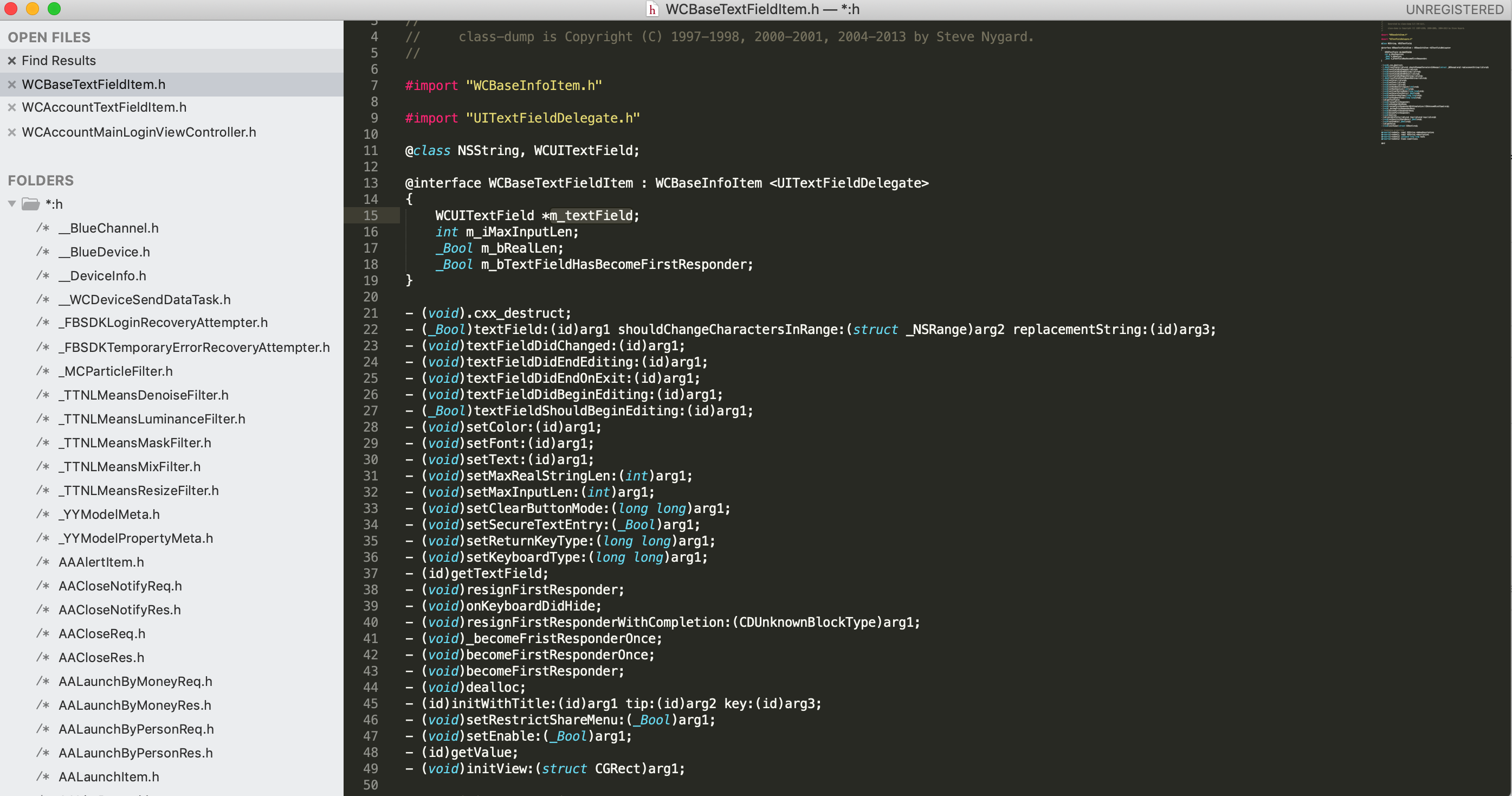Screen dimensions: 1512x796
Task: Switch to the Find Results entry
Action: pyautogui.click(x=59, y=61)
